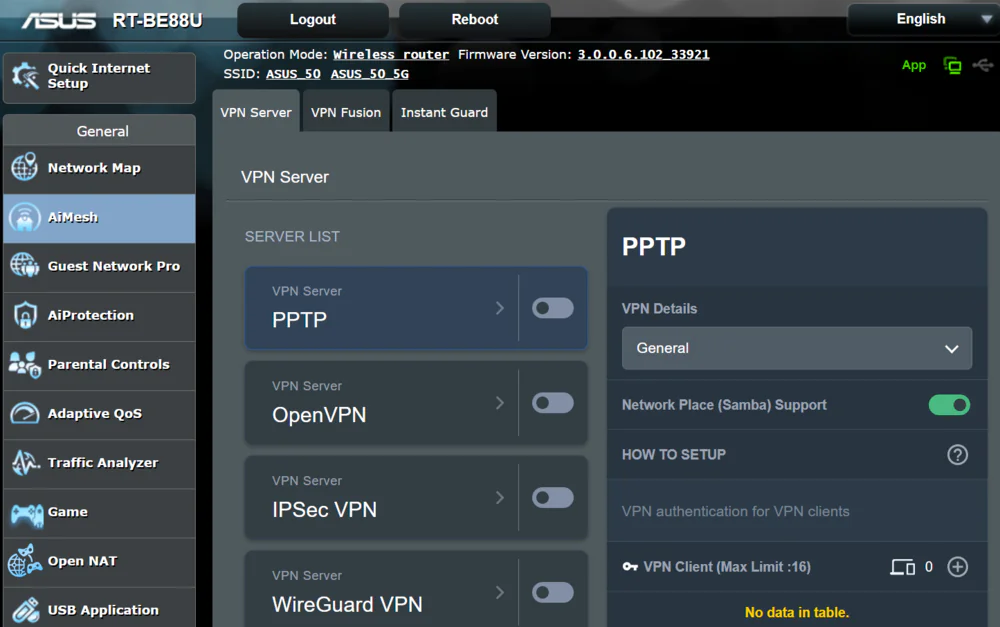Toggle the PPTP VPN server switch
The image size is (1000, 627).
(553, 308)
